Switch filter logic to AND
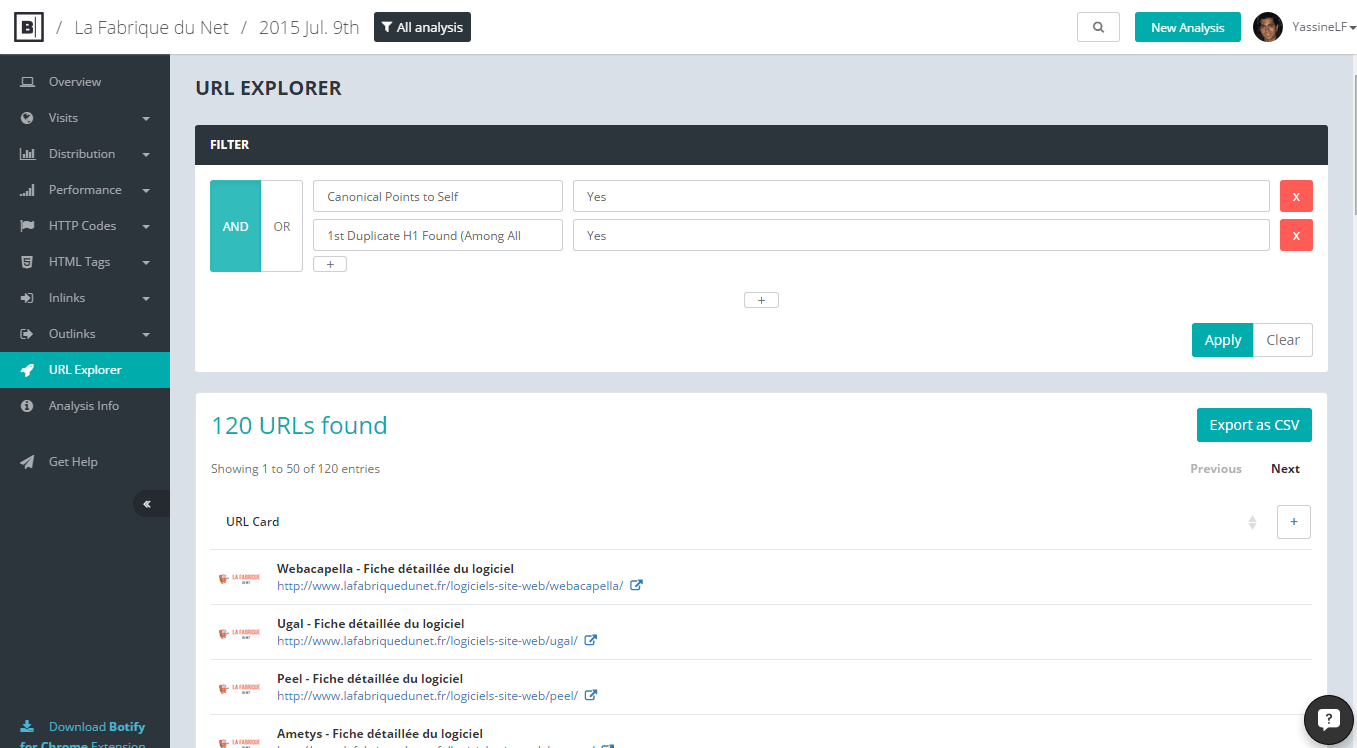Screen dimensions: 1357x748 [236, 226]
